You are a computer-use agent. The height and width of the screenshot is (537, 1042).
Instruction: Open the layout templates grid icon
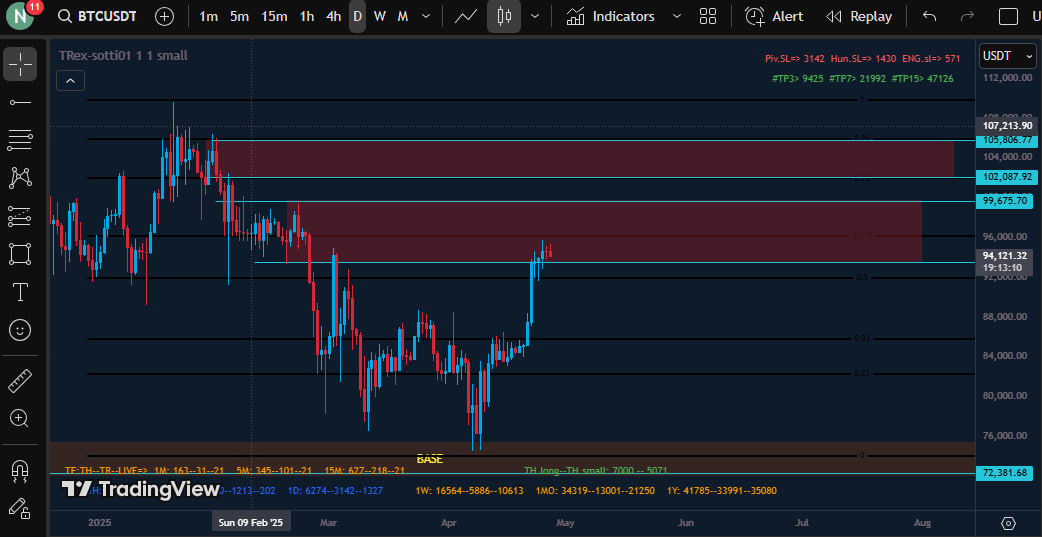(708, 17)
